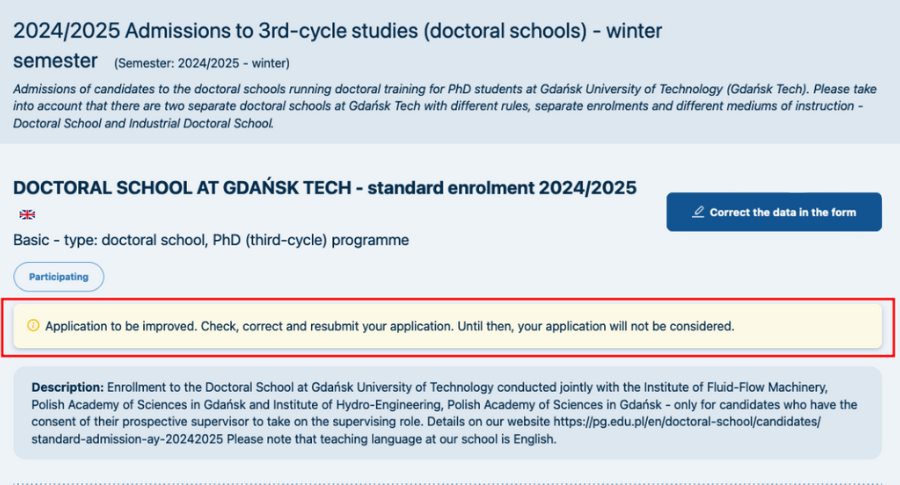This screenshot has width=900, height=485.
Task: Click the word 'semester' under the title
Action: (x=55, y=60)
